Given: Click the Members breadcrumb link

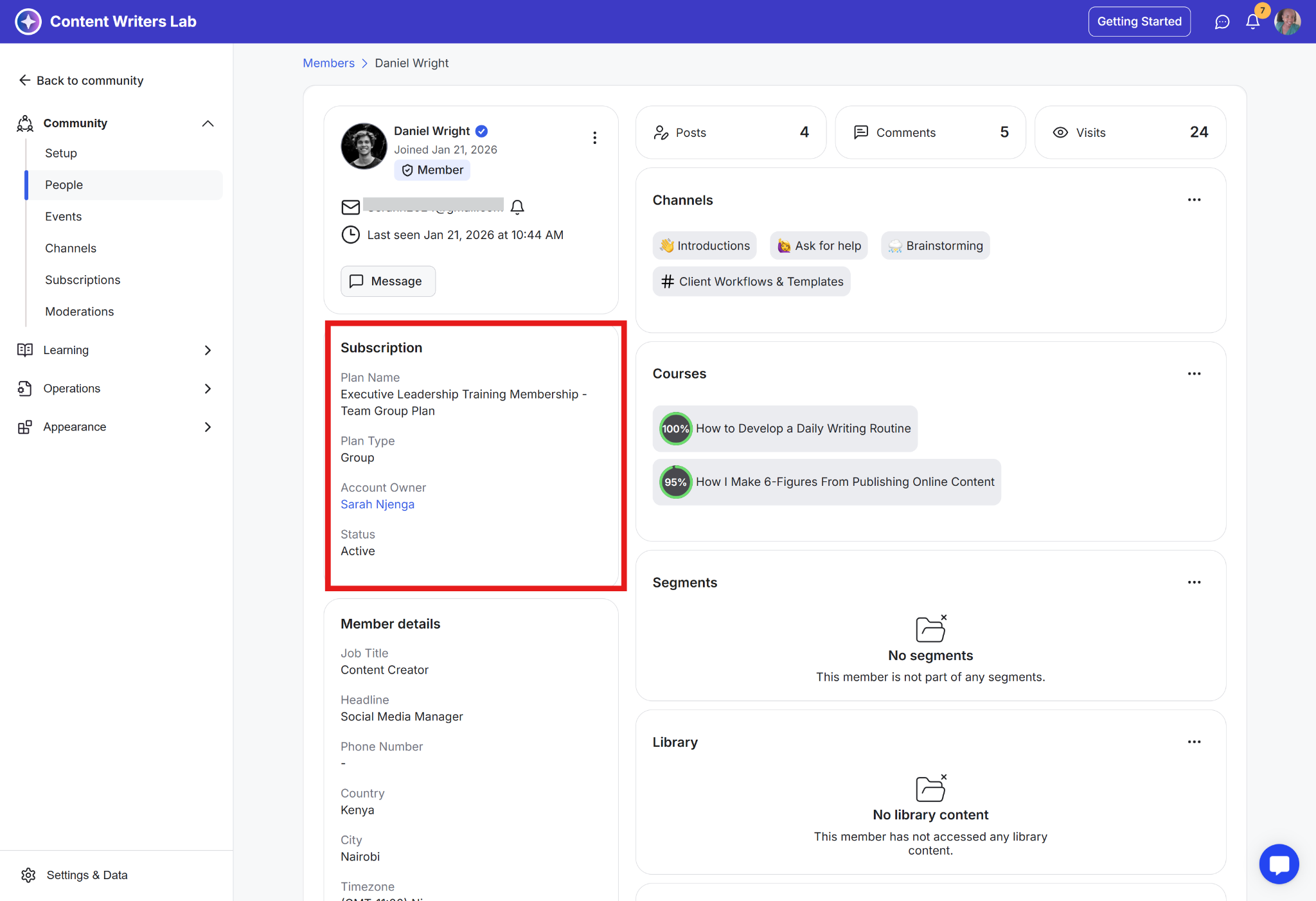Looking at the screenshot, I should click(x=328, y=63).
